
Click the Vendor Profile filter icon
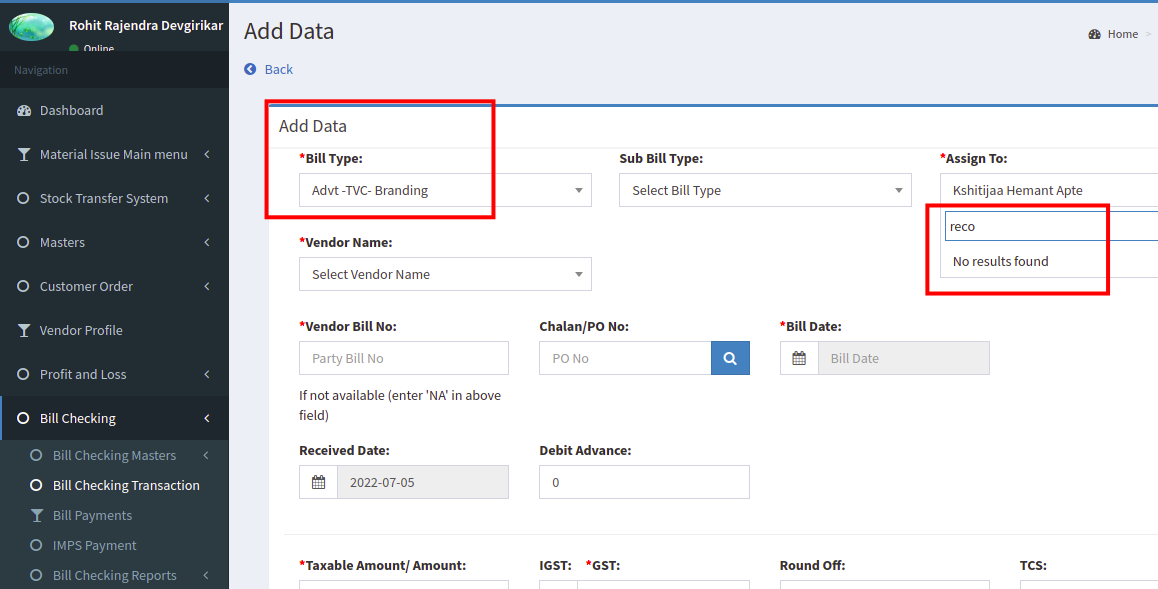click(x=24, y=331)
